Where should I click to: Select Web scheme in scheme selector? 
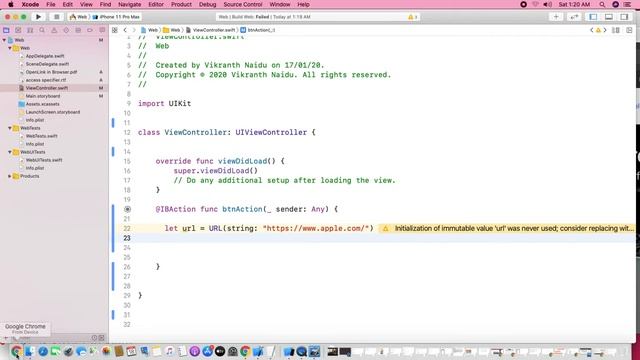tap(78, 17)
